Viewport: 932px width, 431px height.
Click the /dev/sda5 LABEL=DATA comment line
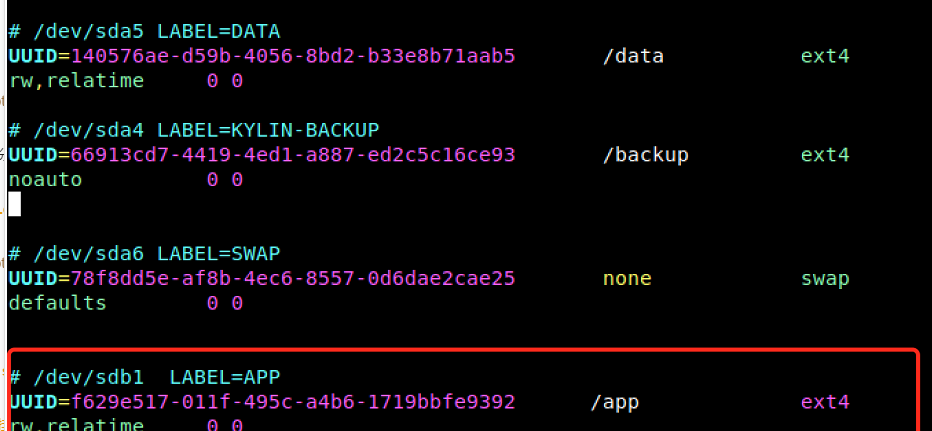[x=146, y=32]
